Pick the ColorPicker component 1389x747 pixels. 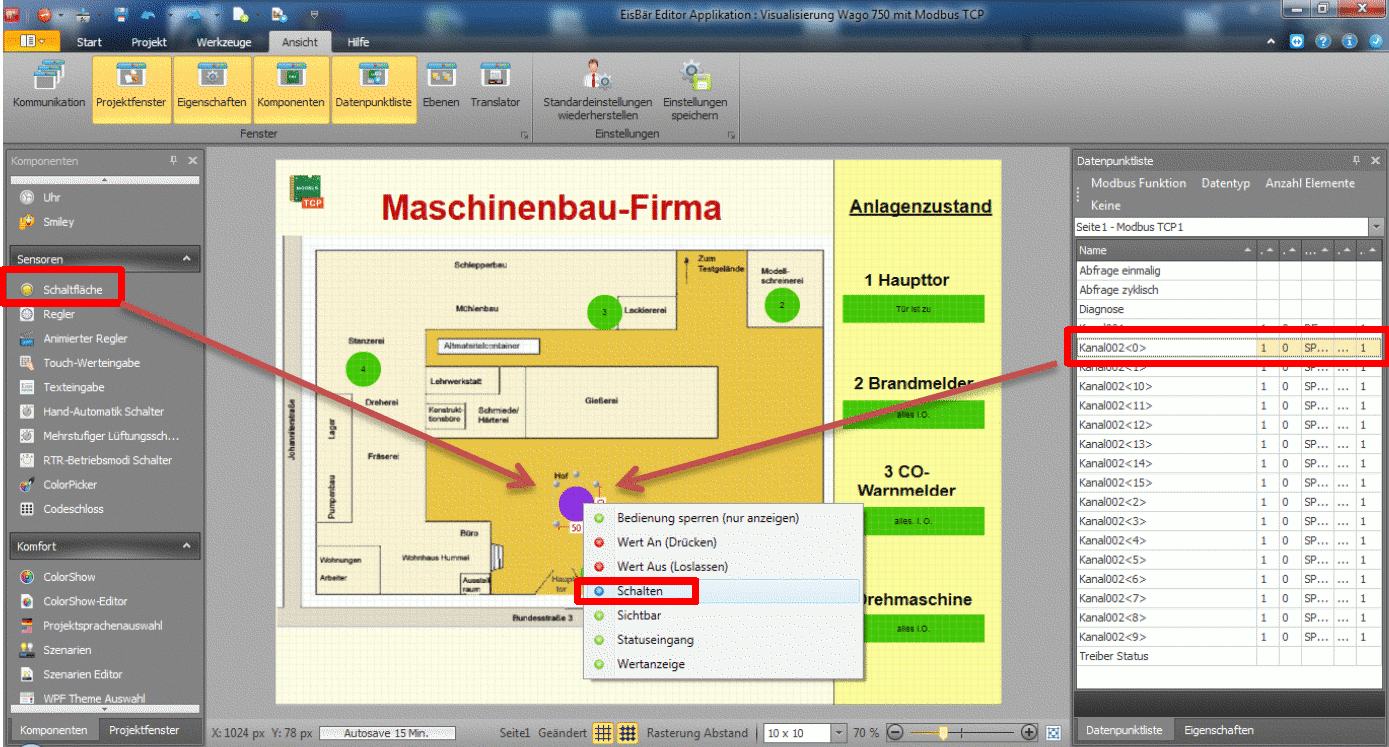[x=60, y=485]
